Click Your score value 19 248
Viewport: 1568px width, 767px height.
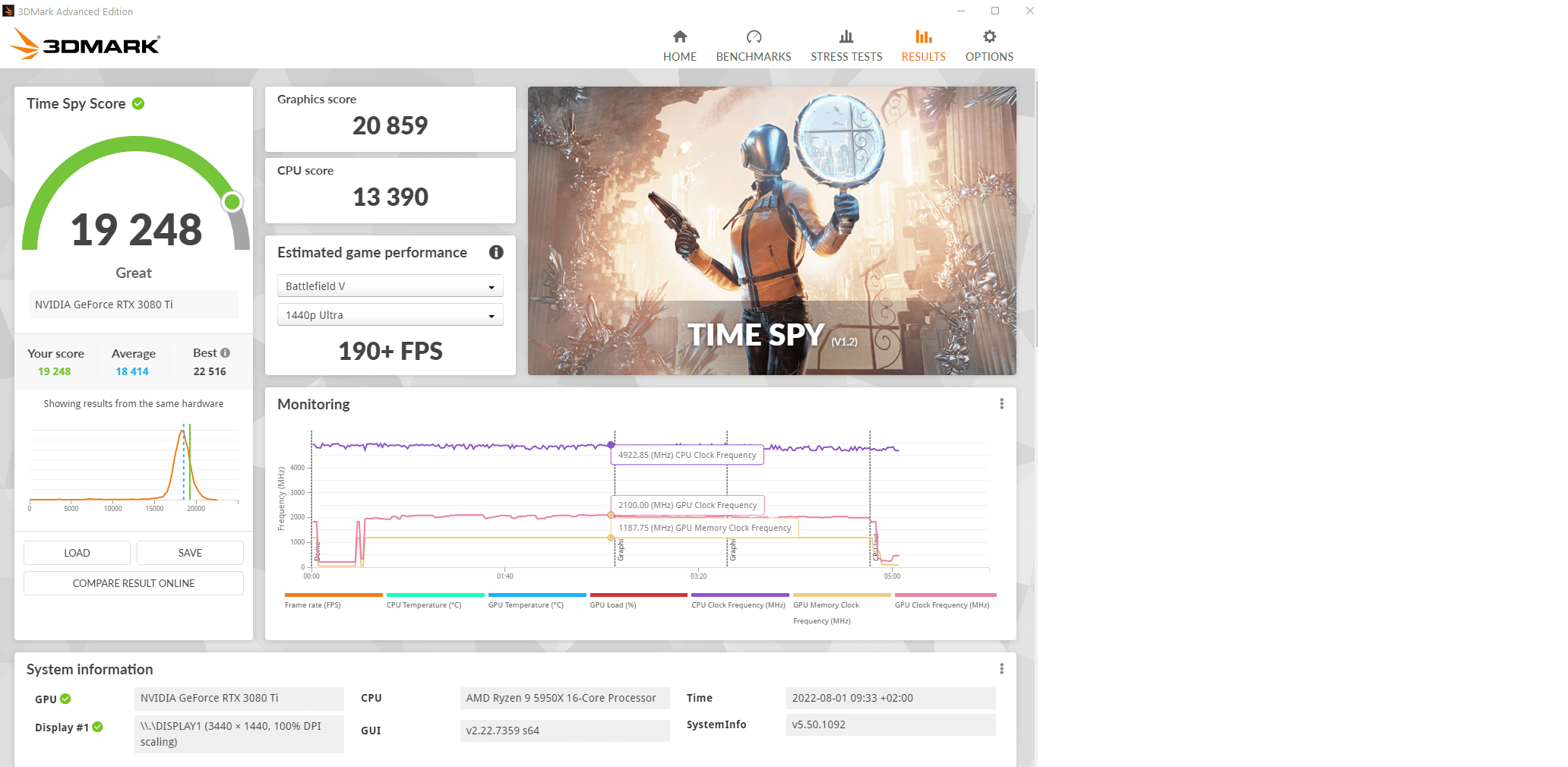[55, 371]
